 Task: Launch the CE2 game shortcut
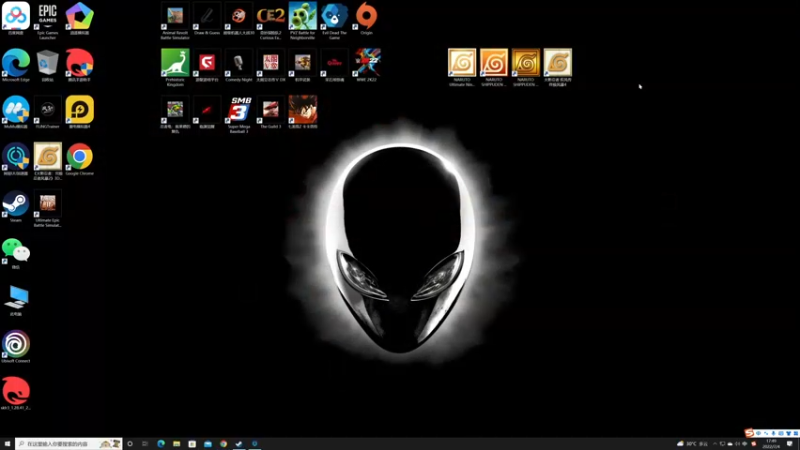(270, 21)
